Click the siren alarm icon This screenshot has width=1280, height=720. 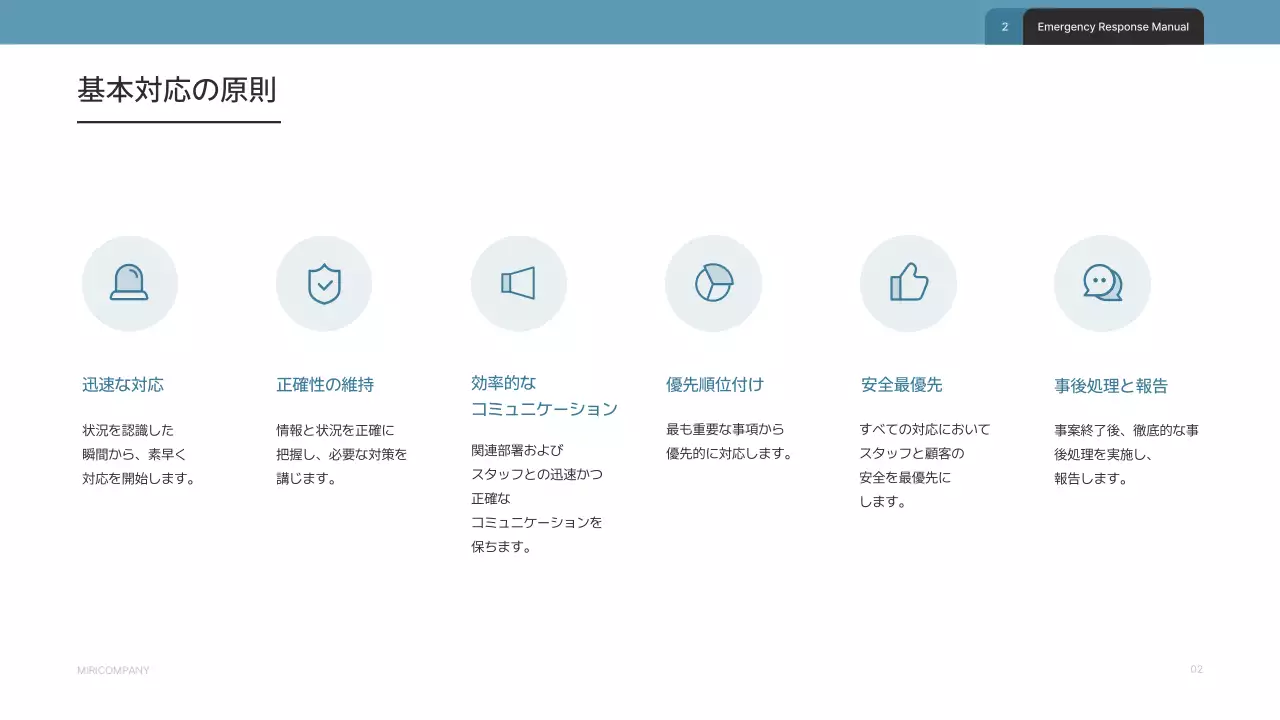click(130, 284)
